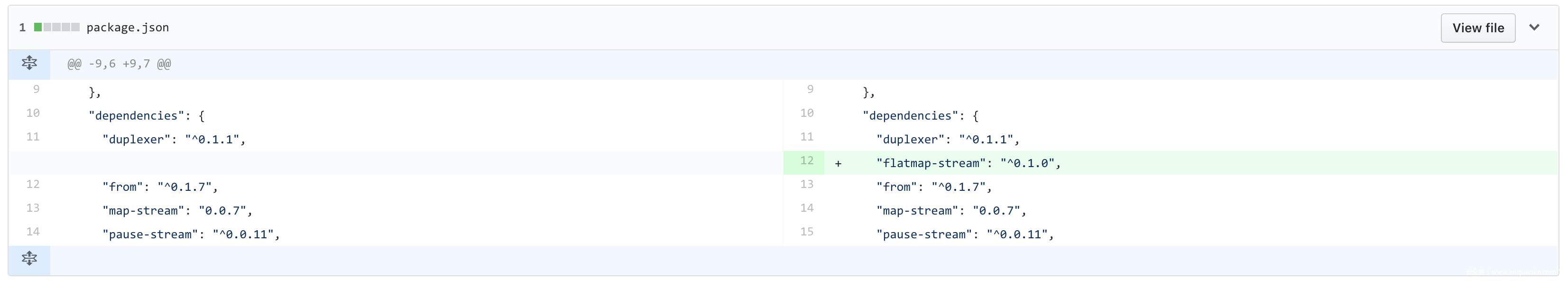Click line number 13 beside map-stream
The width and height of the screenshot is (1568, 281).
pos(33,208)
